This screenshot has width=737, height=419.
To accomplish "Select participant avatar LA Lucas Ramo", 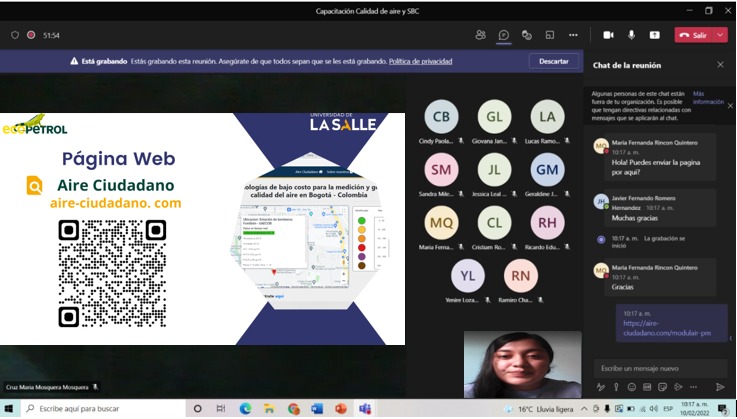I will click(x=547, y=117).
